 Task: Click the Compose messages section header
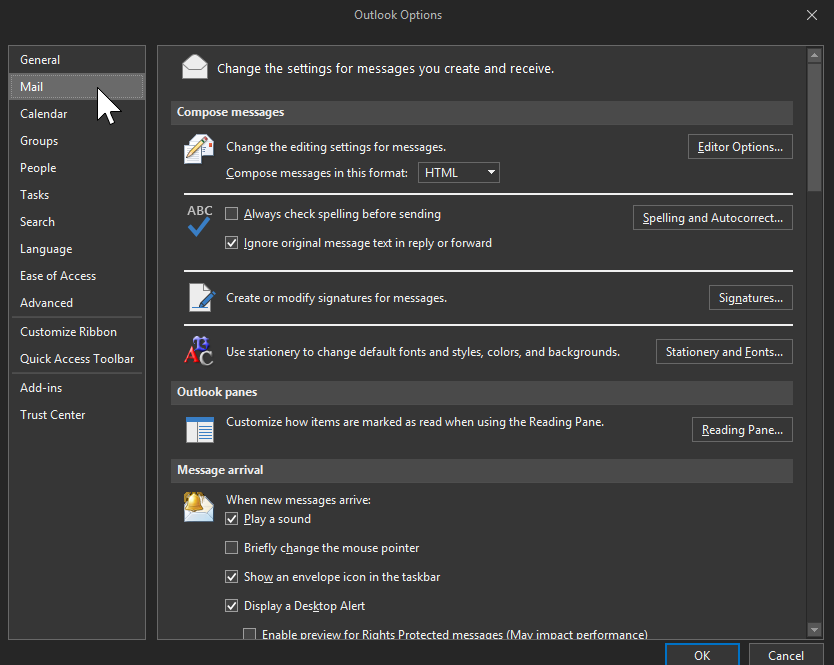(482, 112)
